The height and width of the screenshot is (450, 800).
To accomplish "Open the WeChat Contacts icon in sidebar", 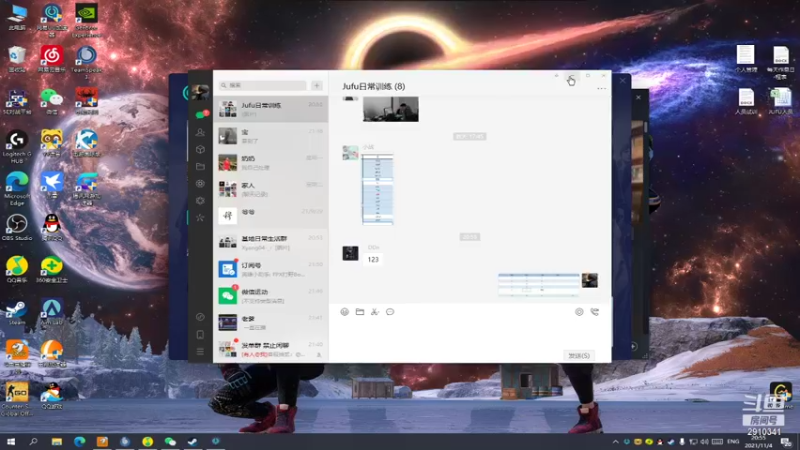I will [200, 132].
